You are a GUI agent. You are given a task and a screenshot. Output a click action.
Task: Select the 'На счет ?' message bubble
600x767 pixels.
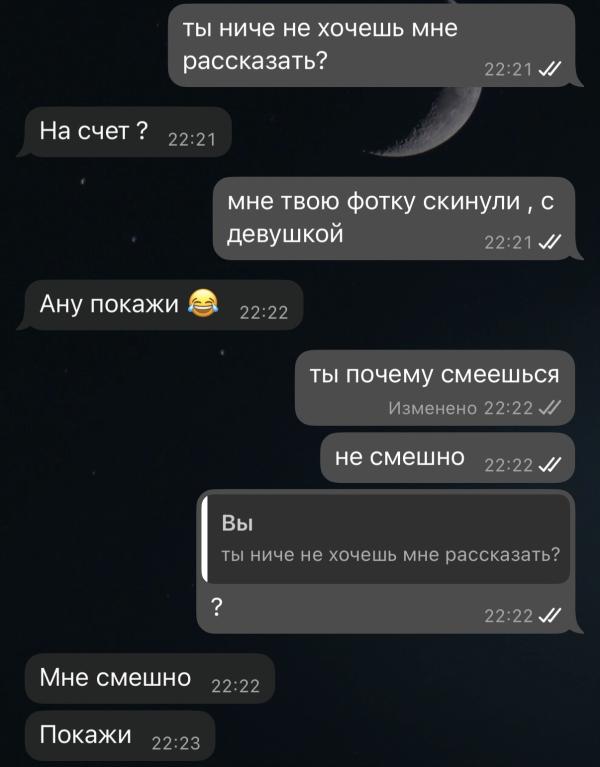pyautogui.click(x=125, y=132)
